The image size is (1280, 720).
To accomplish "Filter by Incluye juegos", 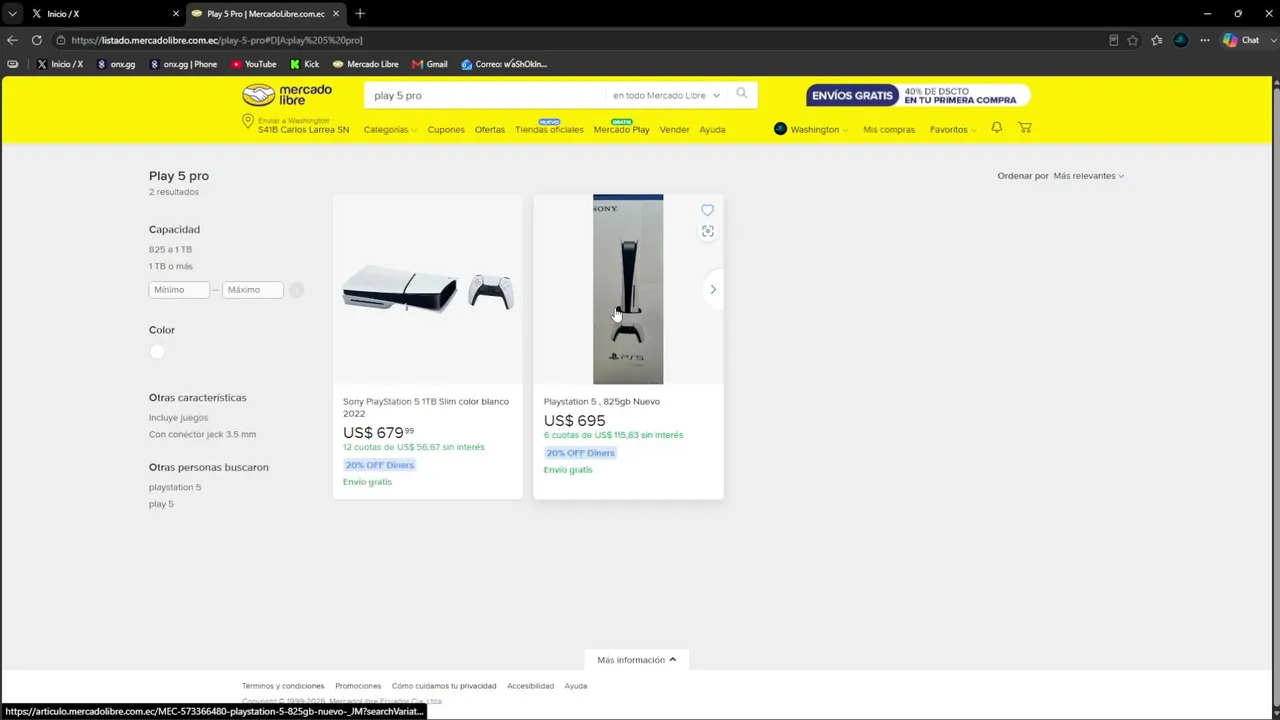I will [x=178, y=418].
